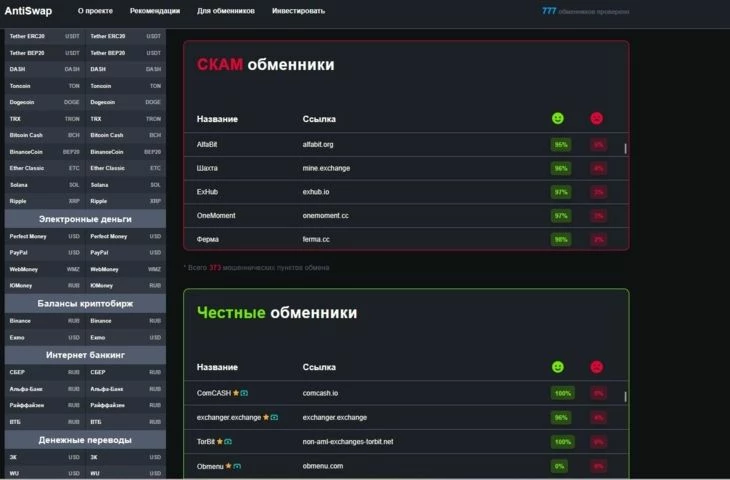The image size is (730, 480).
Task: Select Tether BEP20 in the second sidebar column
Action: click(126, 53)
